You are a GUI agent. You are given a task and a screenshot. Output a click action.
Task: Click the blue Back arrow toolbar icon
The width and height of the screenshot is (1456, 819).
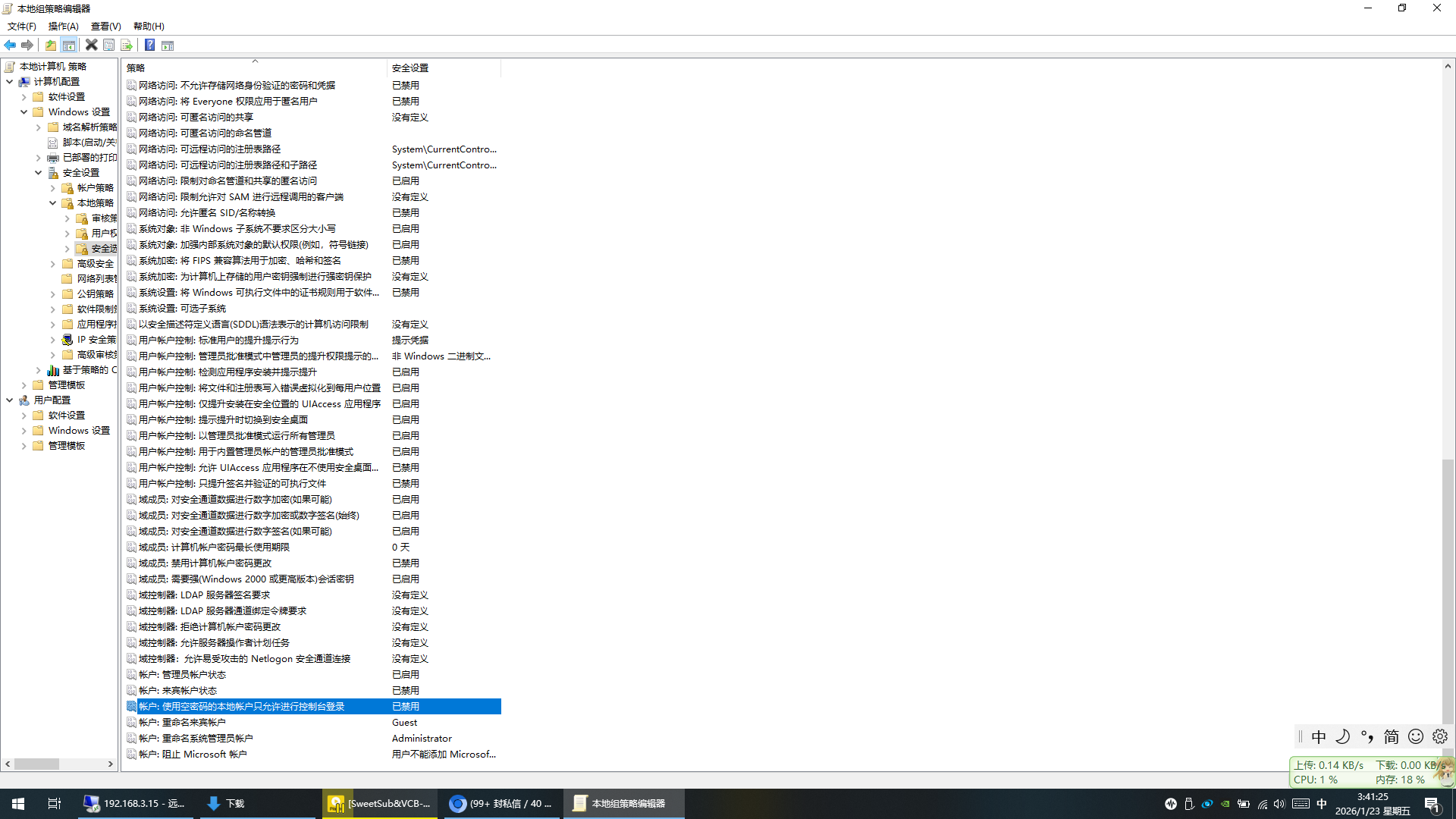[10, 45]
